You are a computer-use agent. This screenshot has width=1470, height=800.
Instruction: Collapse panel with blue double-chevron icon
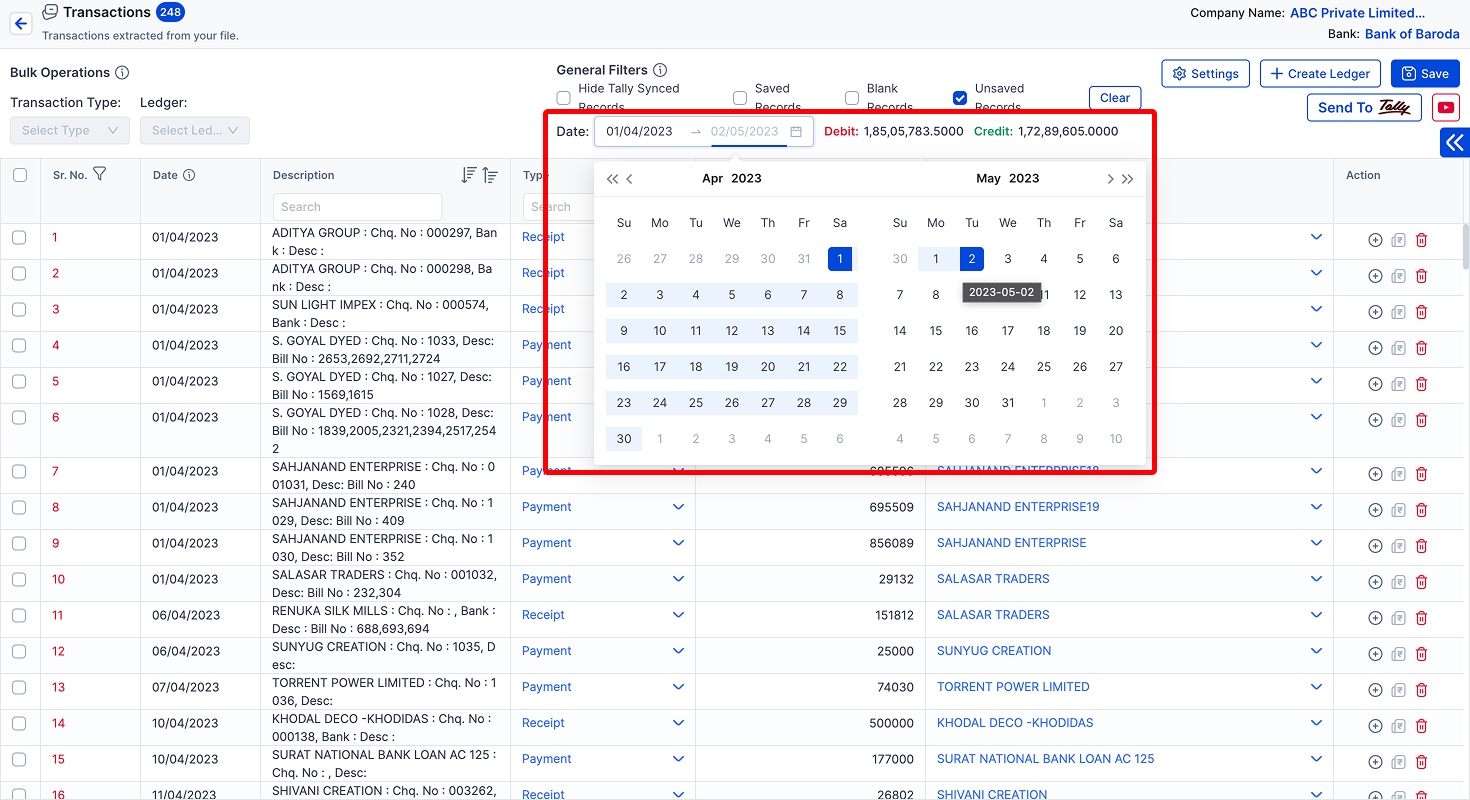(x=1455, y=143)
